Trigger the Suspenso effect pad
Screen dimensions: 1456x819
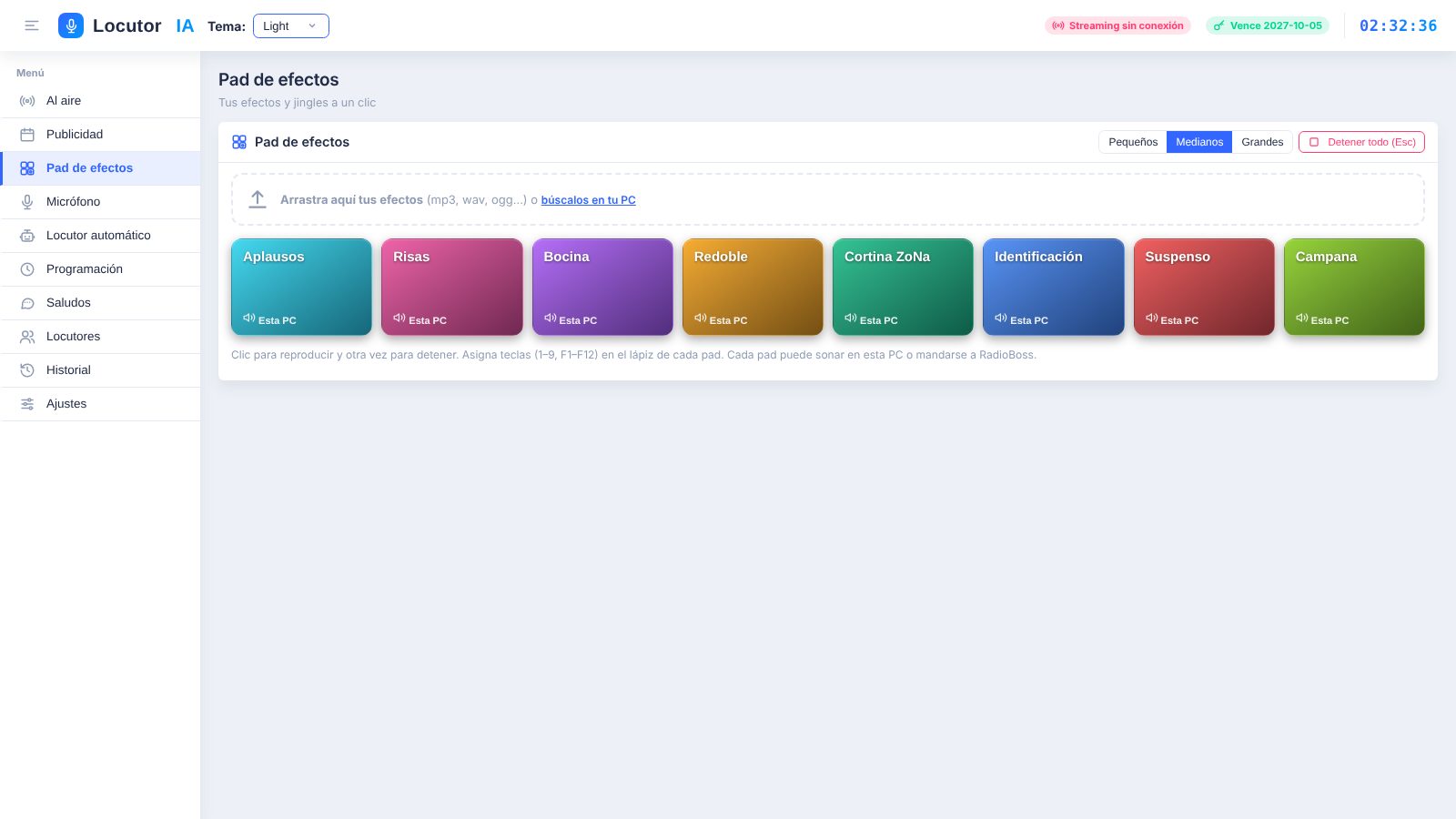(1204, 287)
